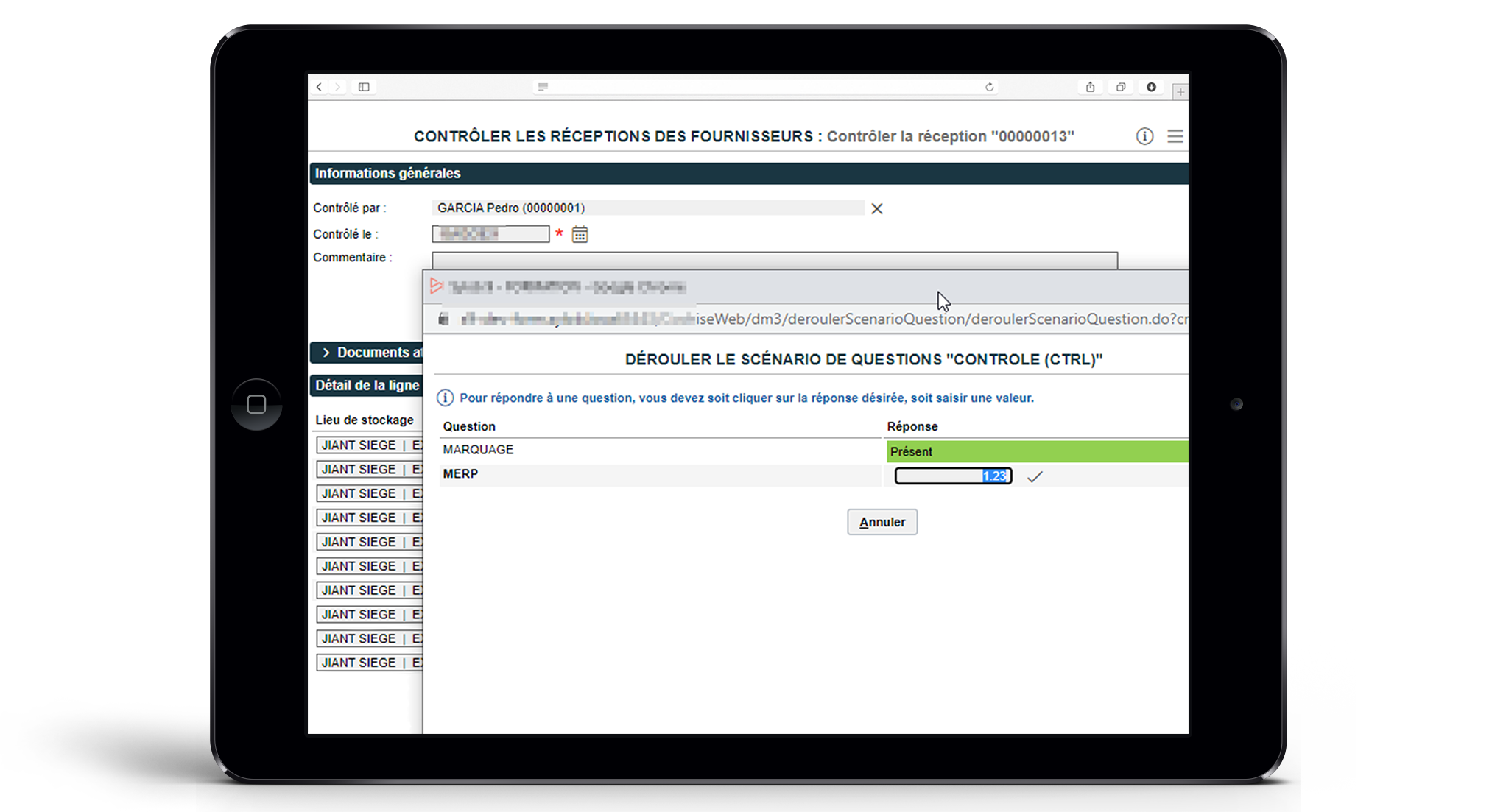Viewport: 1492px width, 812px height.
Task: Click the padlock icon in popup address bar
Action: point(443,319)
